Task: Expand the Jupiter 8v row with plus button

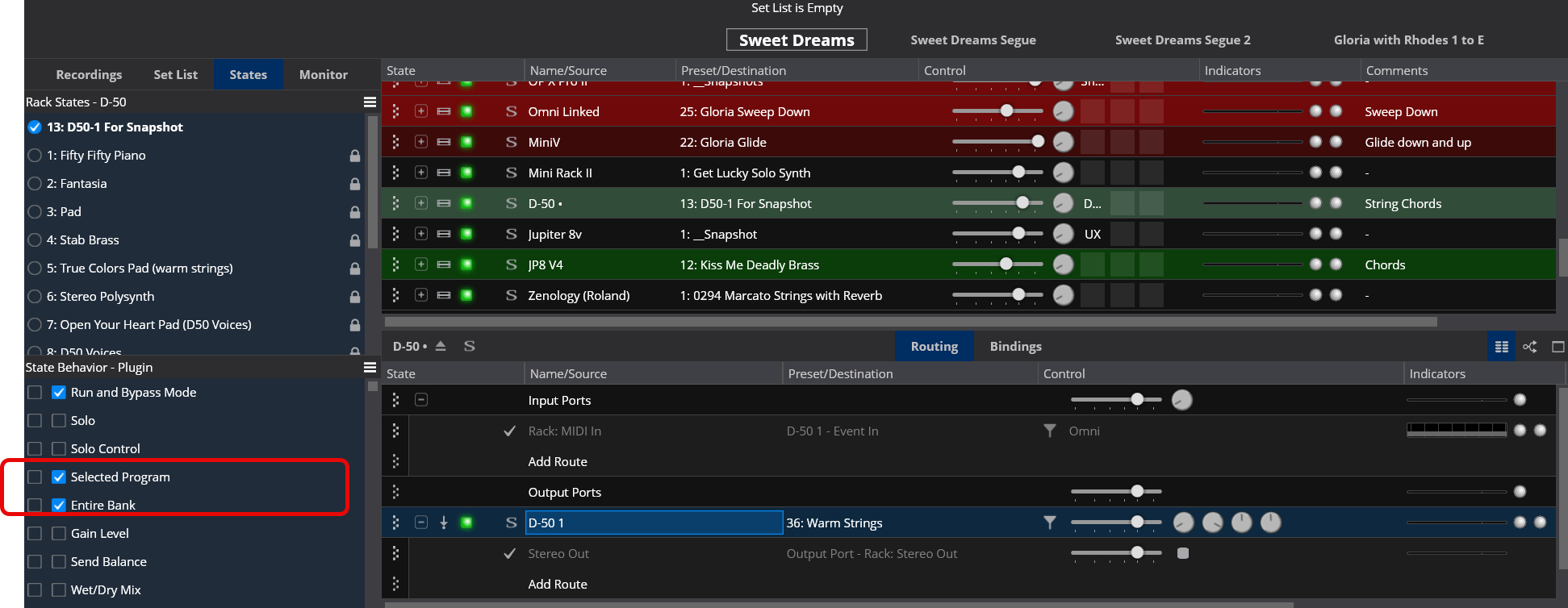Action: pyautogui.click(x=421, y=234)
